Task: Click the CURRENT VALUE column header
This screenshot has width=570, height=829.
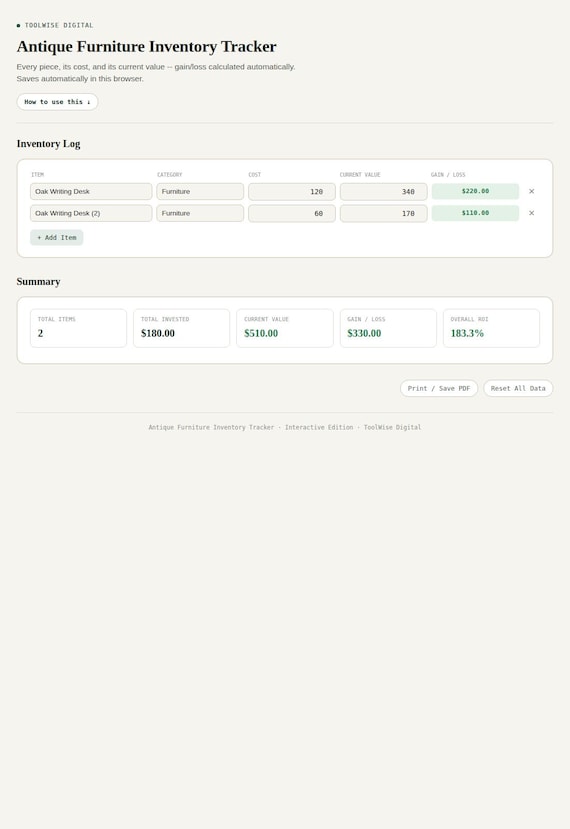Action: 360,174
